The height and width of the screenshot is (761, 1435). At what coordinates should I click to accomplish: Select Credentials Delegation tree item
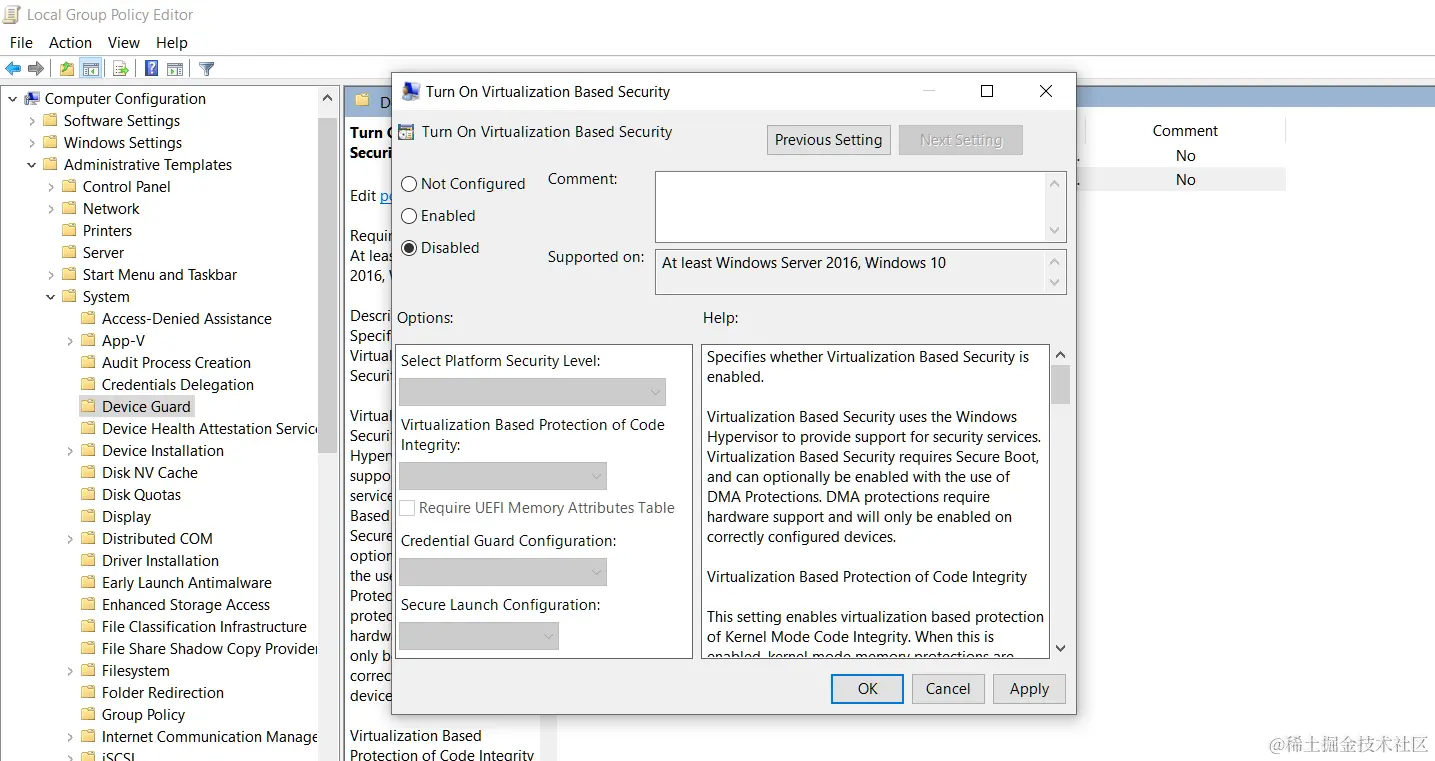tap(178, 385)
